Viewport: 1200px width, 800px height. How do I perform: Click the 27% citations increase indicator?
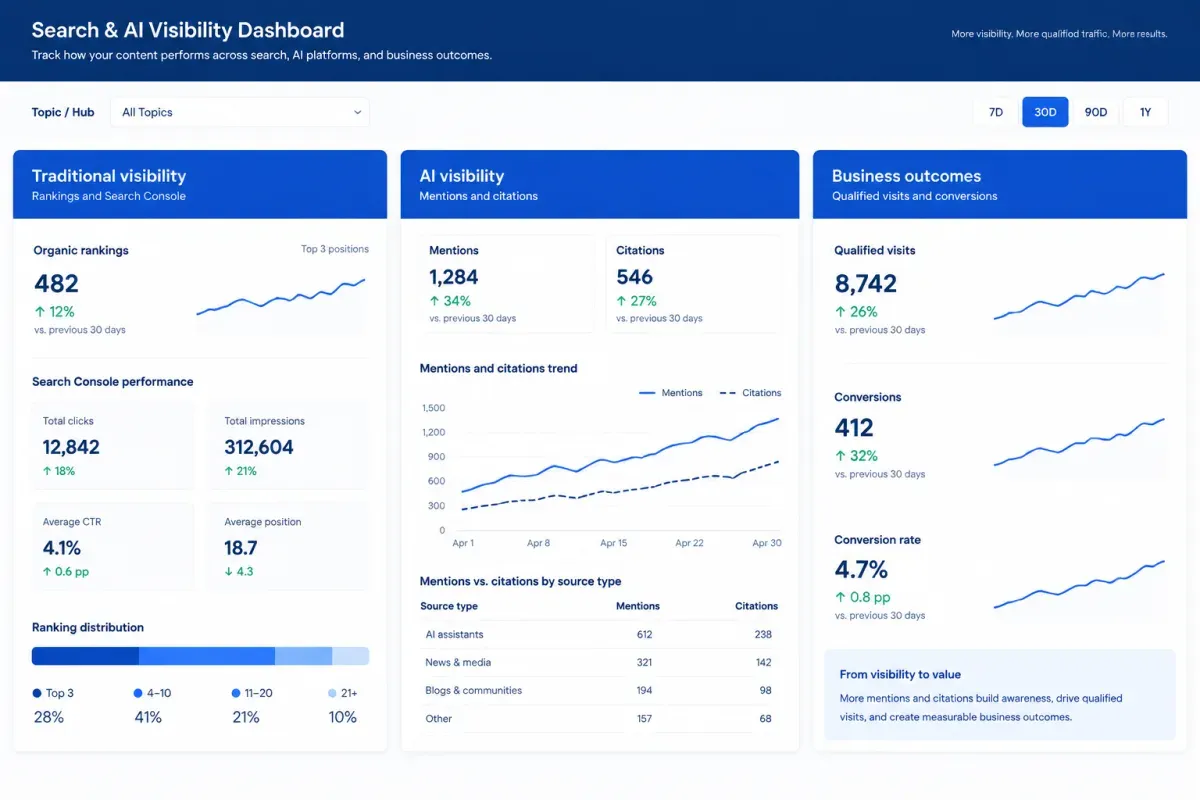(x=636, y=301)
